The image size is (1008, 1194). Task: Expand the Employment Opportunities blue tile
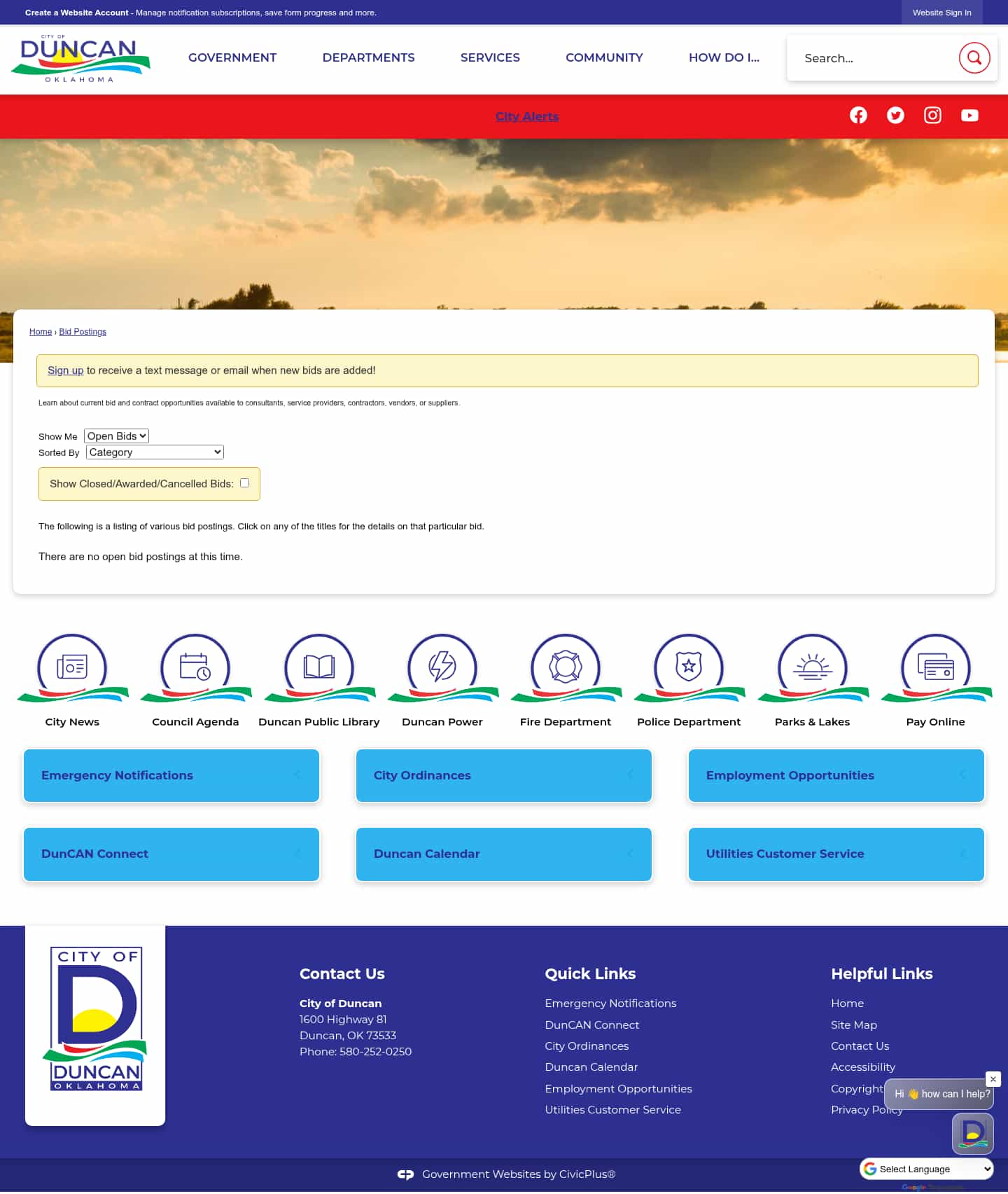(836, 775)
